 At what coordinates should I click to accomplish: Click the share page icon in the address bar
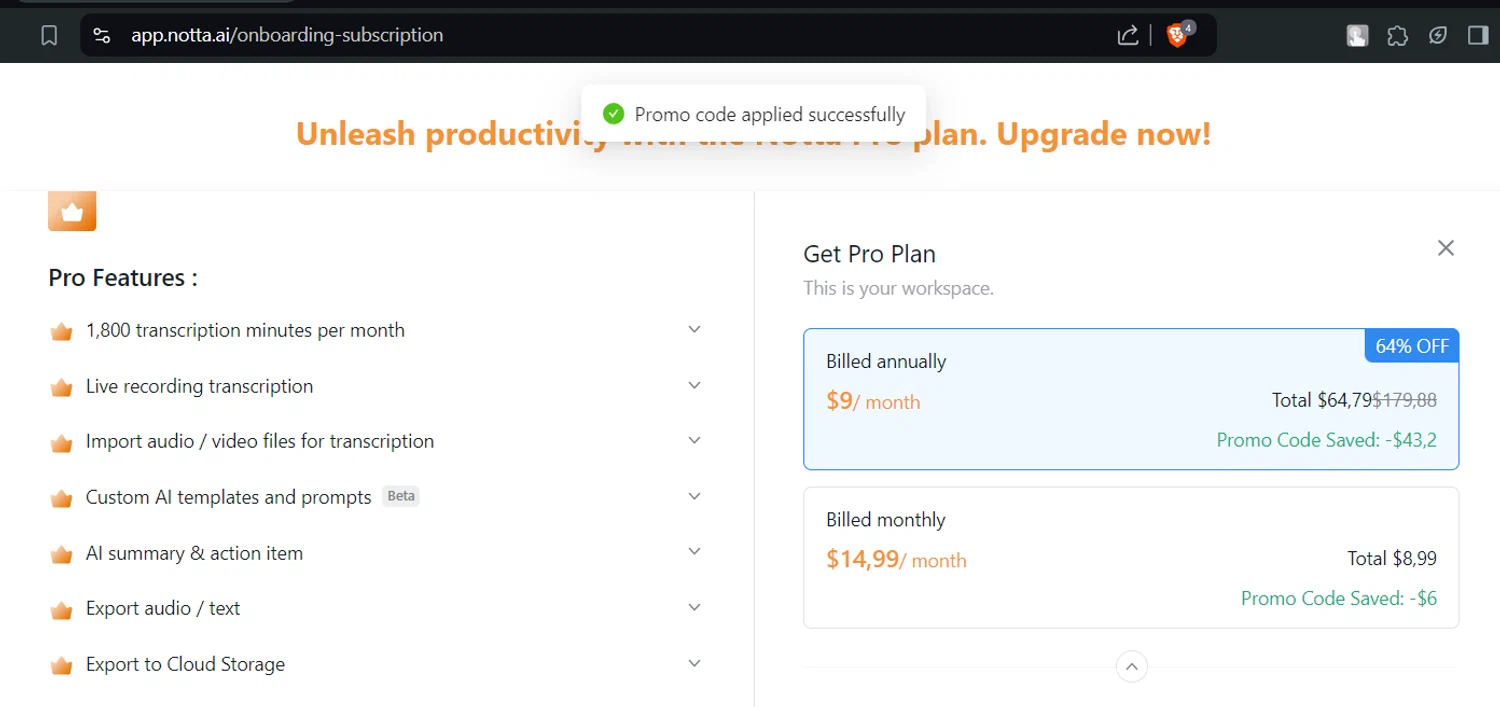pyautogui.click(x=1127, y=36)
